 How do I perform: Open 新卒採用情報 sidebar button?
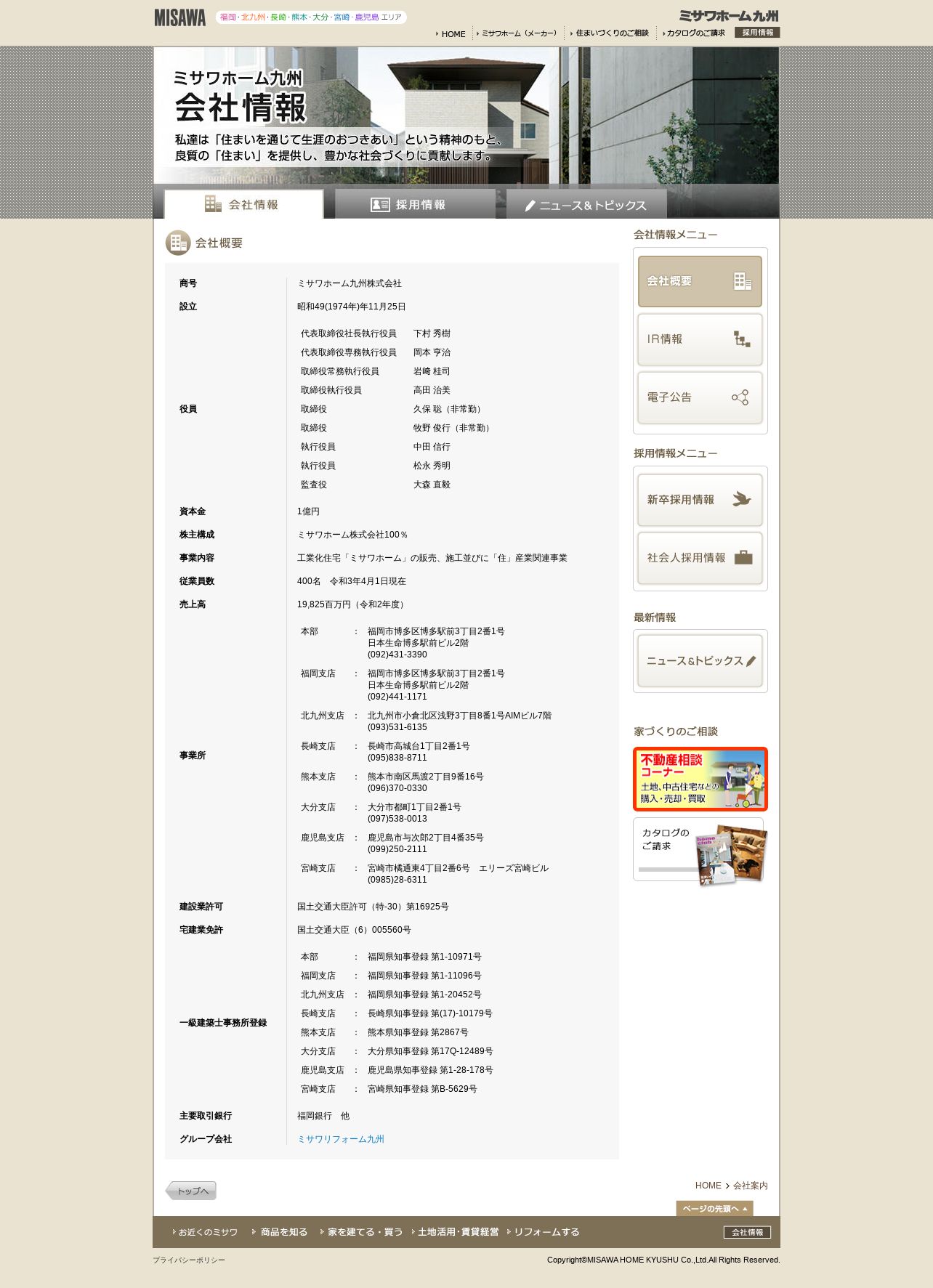[x=700, y=500]
